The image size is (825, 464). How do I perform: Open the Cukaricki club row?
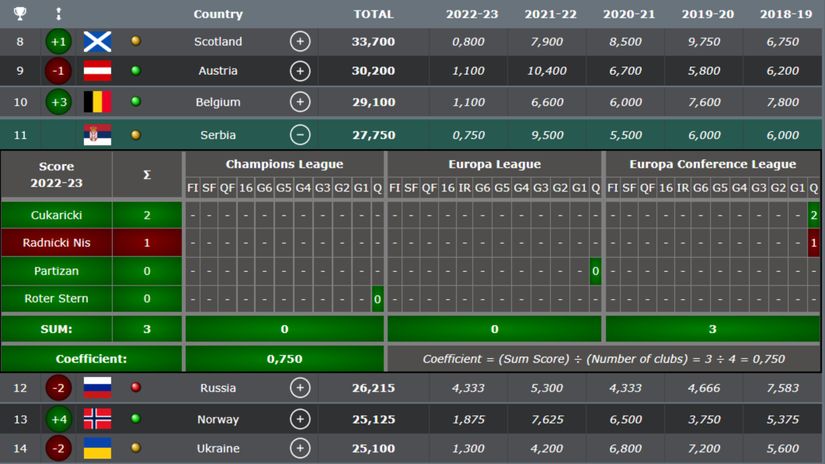(56, 215)
